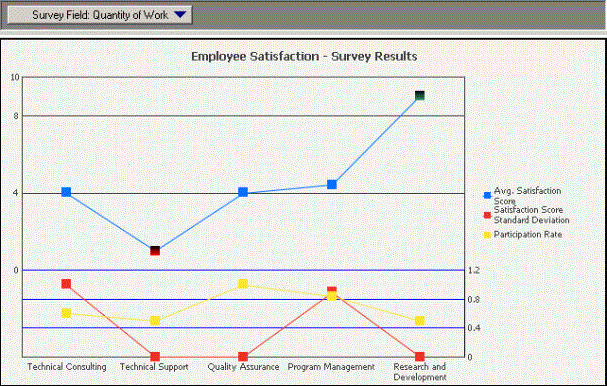Select the Technical Support yellow participation point
The width and height of the screenshot is (607, 386).
pos(155,321)
